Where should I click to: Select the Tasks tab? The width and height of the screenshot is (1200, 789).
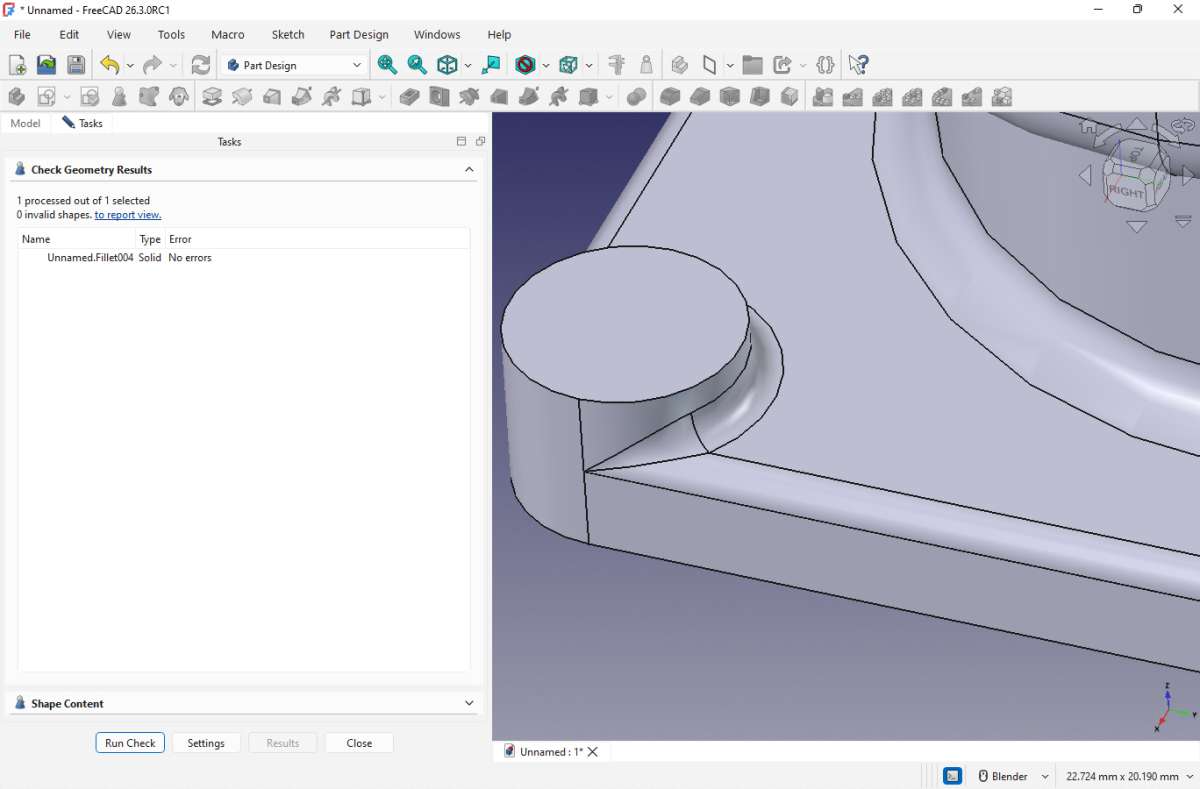pyautogui.click(x=82, y=123)
